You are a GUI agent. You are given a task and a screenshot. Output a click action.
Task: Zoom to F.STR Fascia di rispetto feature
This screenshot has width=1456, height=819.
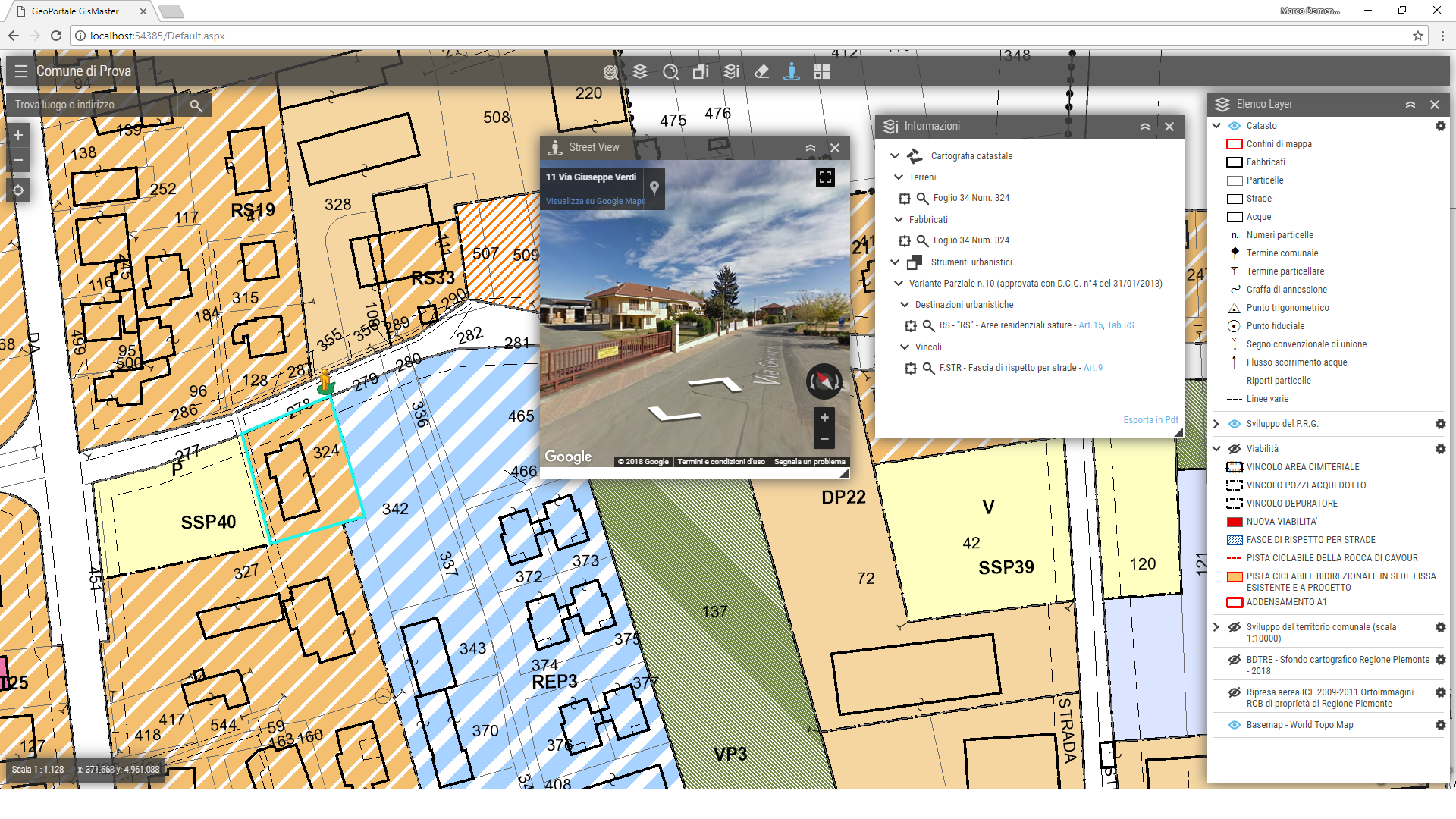(928, 368)
